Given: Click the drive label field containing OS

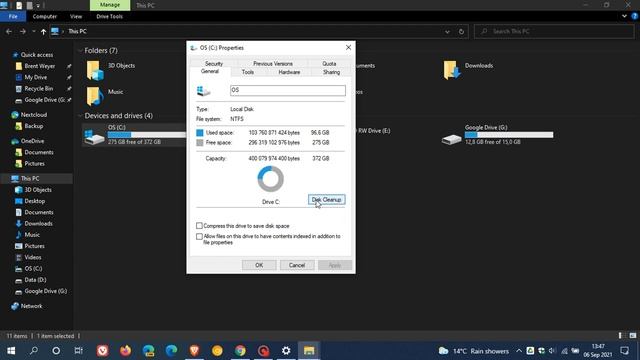Looking at the screenshot, I should click(288, 90).
